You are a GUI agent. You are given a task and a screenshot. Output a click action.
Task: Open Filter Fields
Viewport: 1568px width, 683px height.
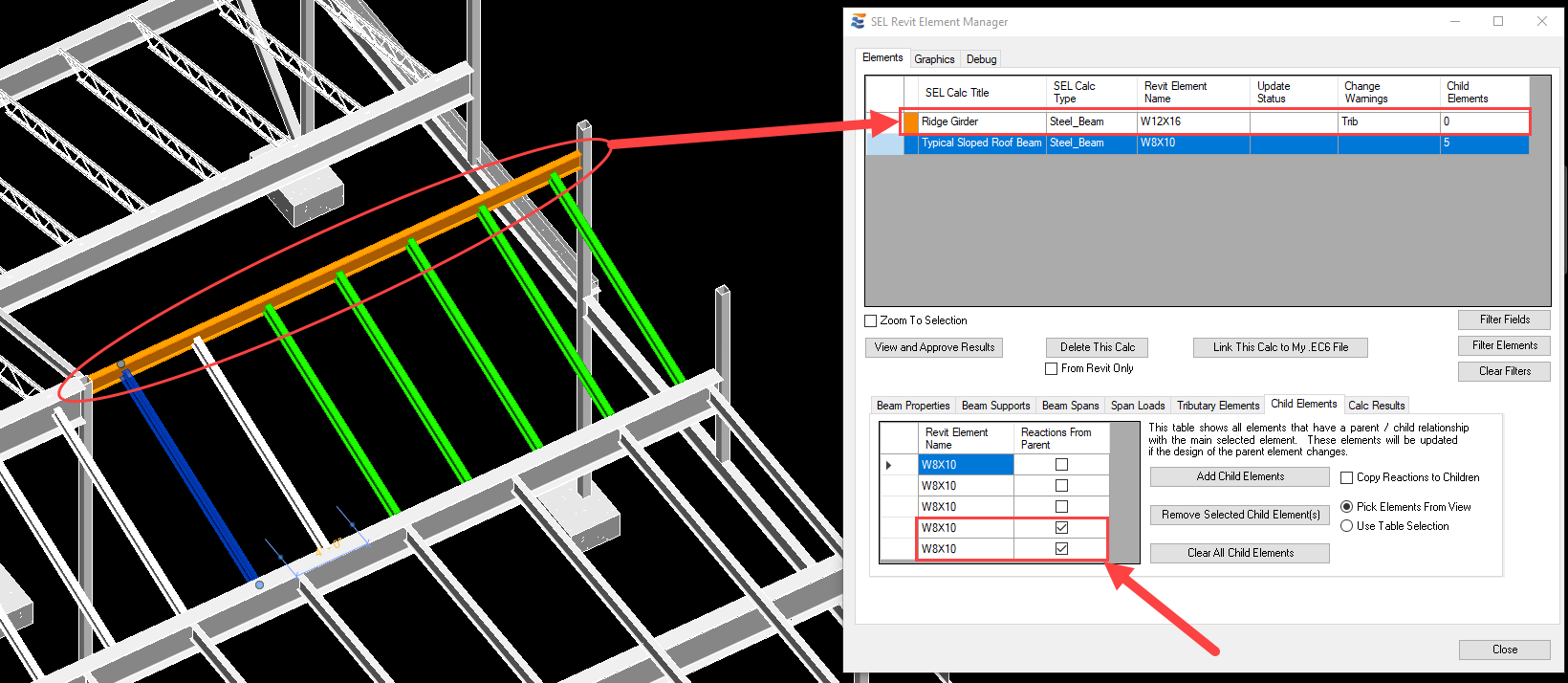tap(1504, 319)
